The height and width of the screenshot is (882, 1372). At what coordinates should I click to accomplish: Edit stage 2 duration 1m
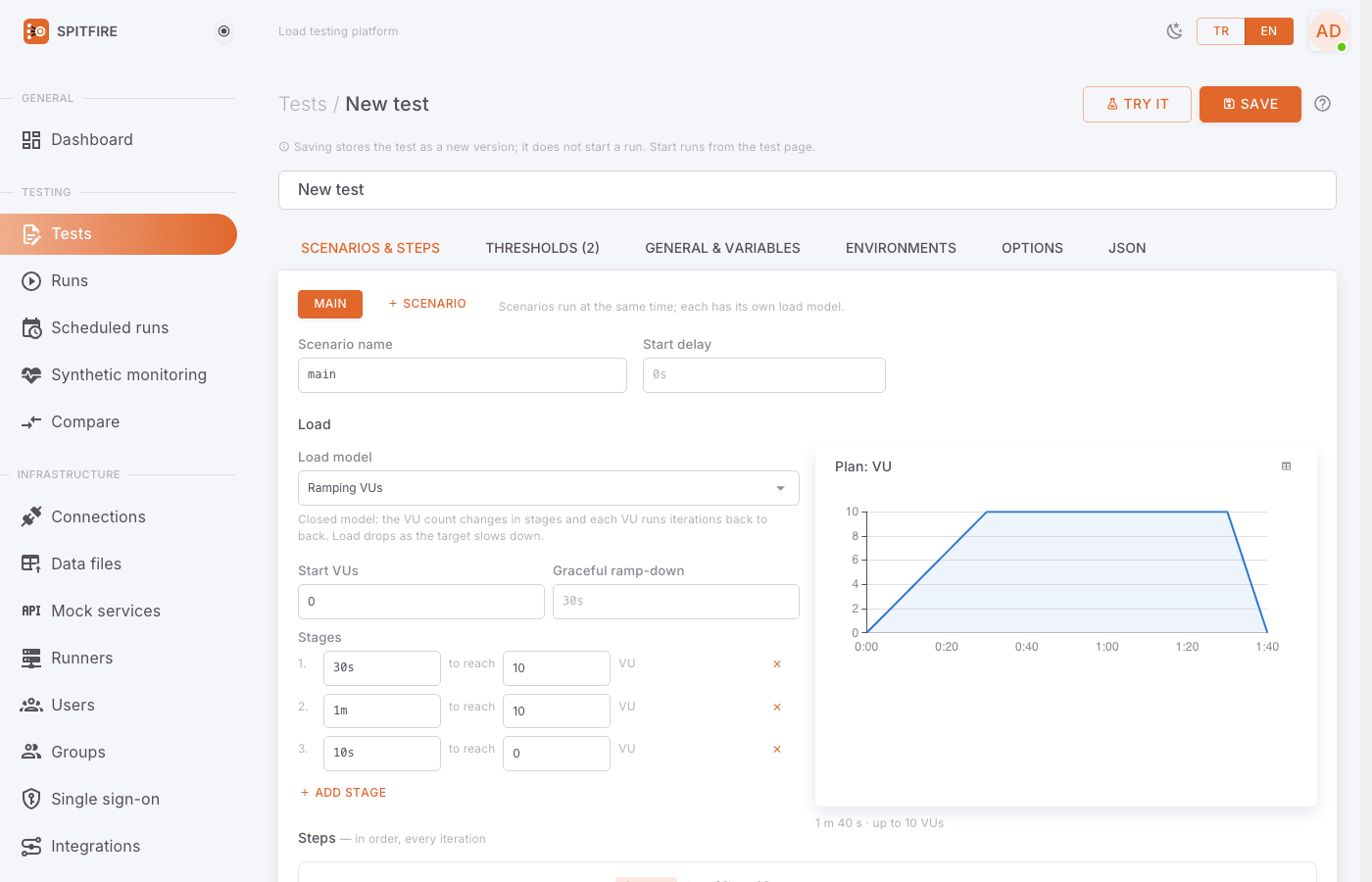point(382,710)
